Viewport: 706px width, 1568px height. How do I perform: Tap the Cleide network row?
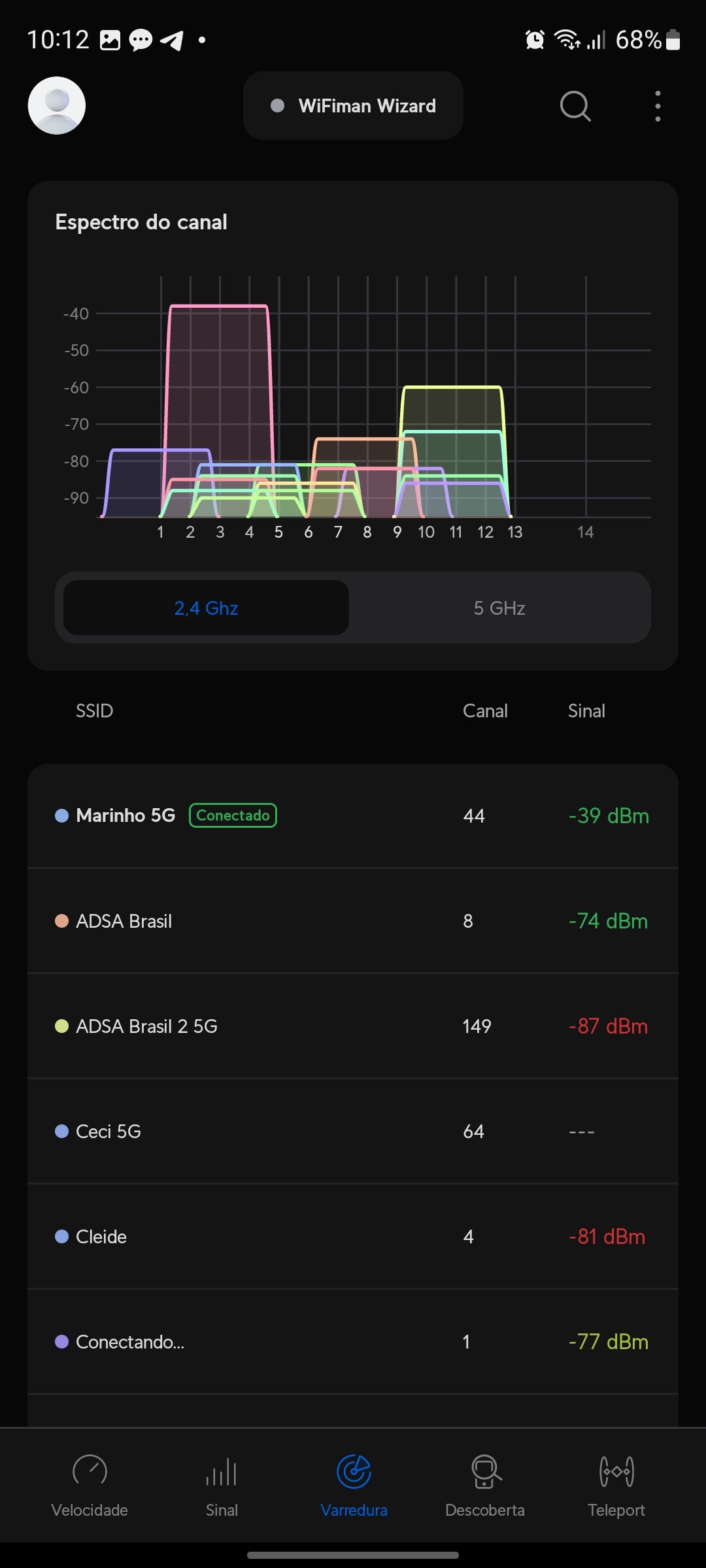point(353,1237)
